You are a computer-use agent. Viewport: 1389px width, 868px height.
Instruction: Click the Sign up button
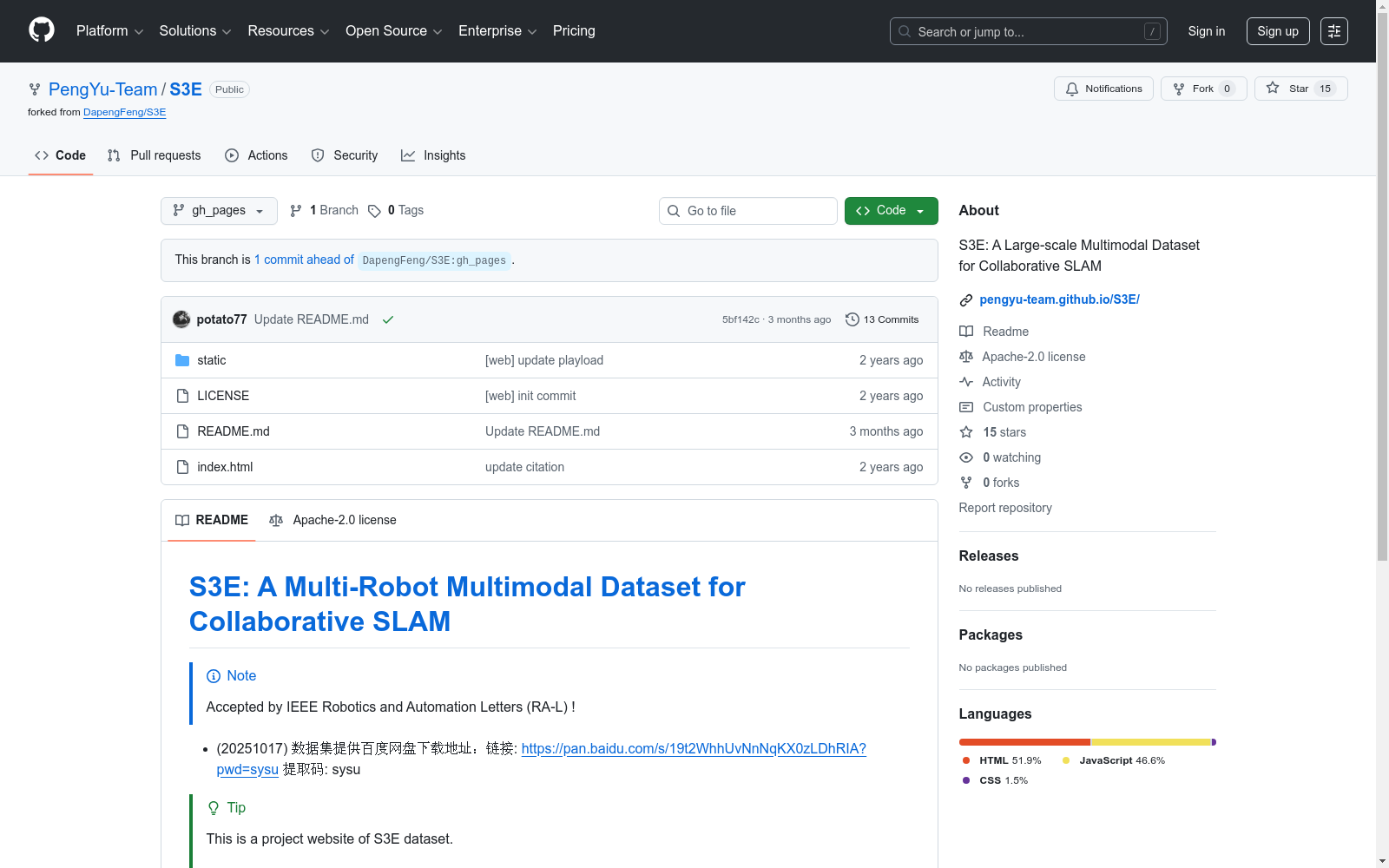click(x=1278, y=31)
